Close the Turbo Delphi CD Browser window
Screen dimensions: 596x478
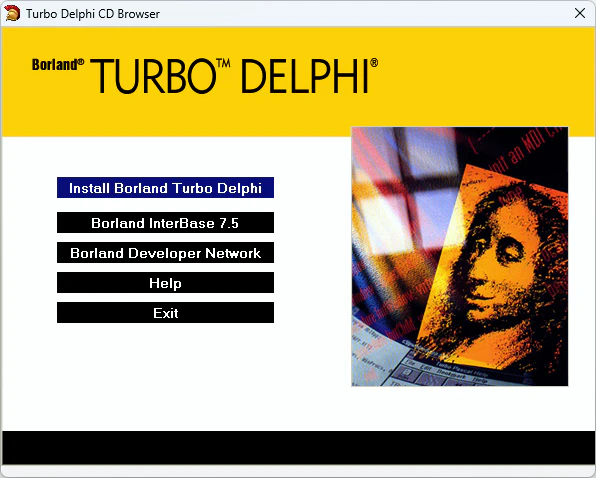(x=580, y=13)
